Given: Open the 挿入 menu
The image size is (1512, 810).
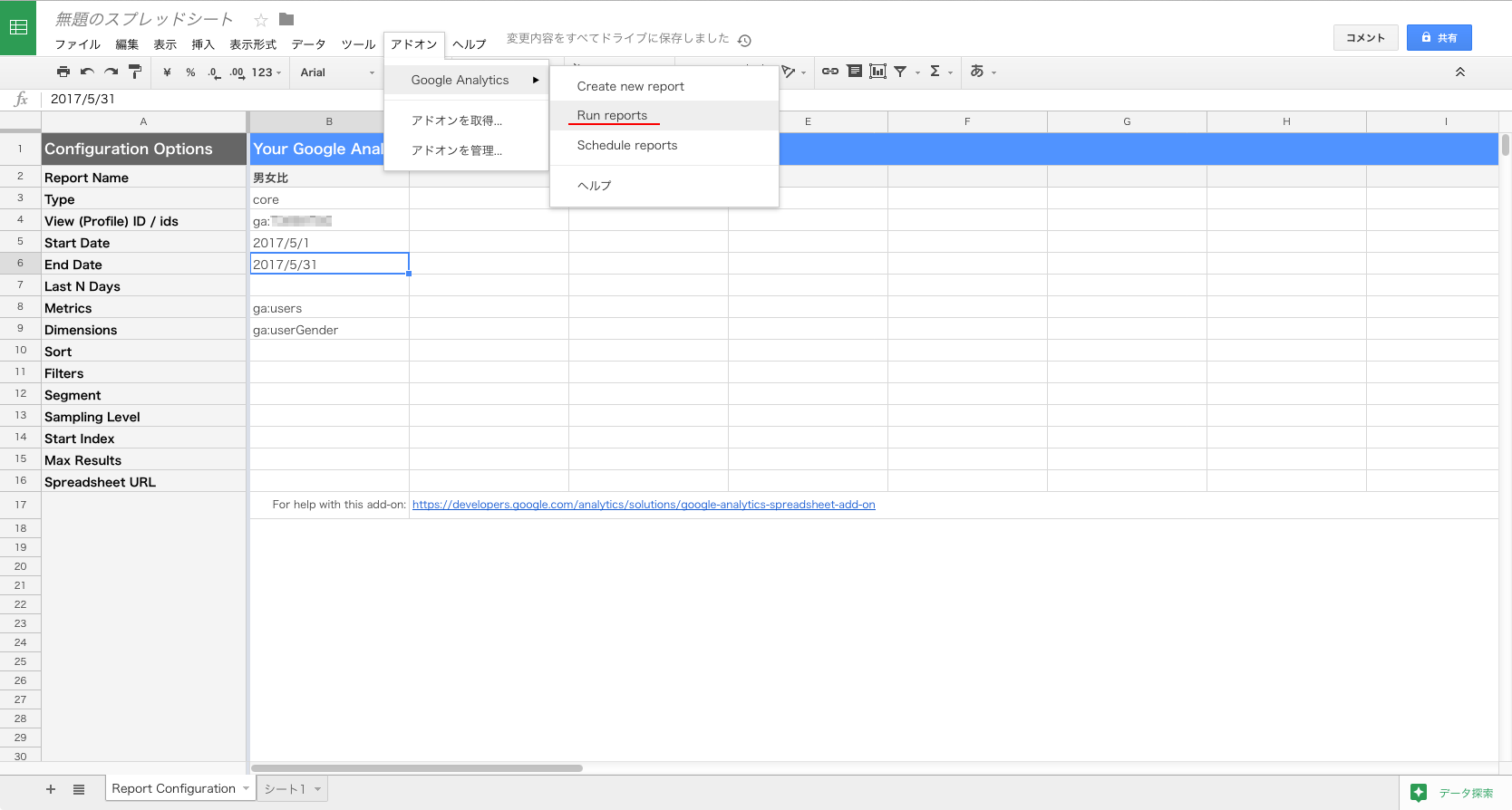Looking at the screenshot, I should coord(203,44).
